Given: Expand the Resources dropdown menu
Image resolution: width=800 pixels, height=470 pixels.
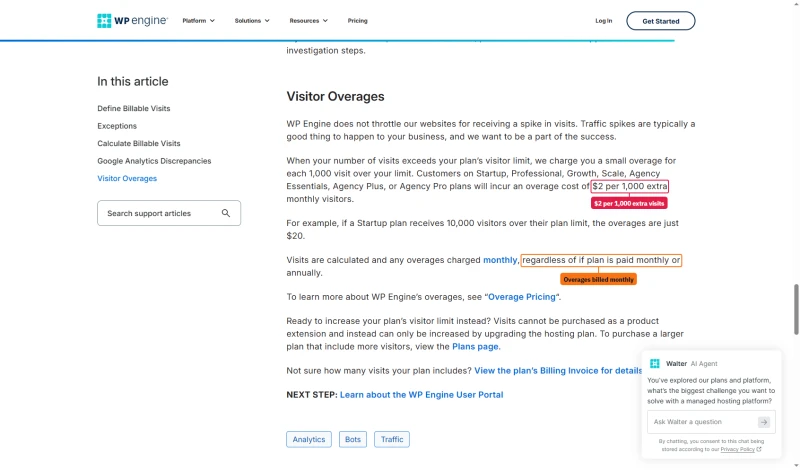Looking at the screenshot, I should (308, 21).
